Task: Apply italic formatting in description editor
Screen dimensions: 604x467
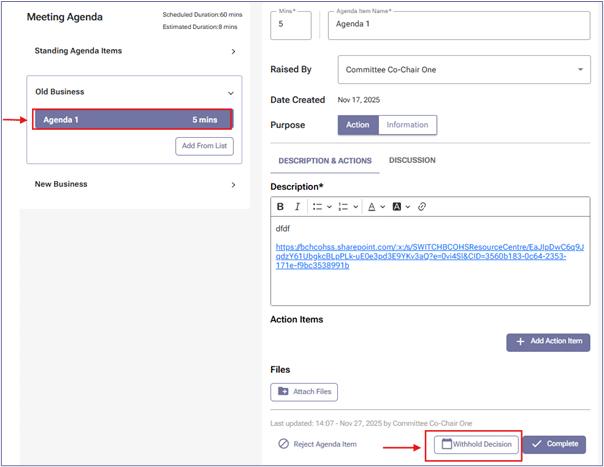Action: point(297,207)
